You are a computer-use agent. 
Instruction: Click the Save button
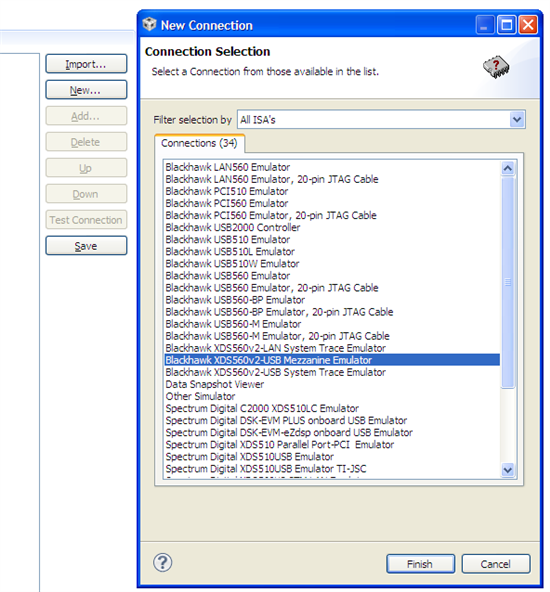(x=86, y=246)
